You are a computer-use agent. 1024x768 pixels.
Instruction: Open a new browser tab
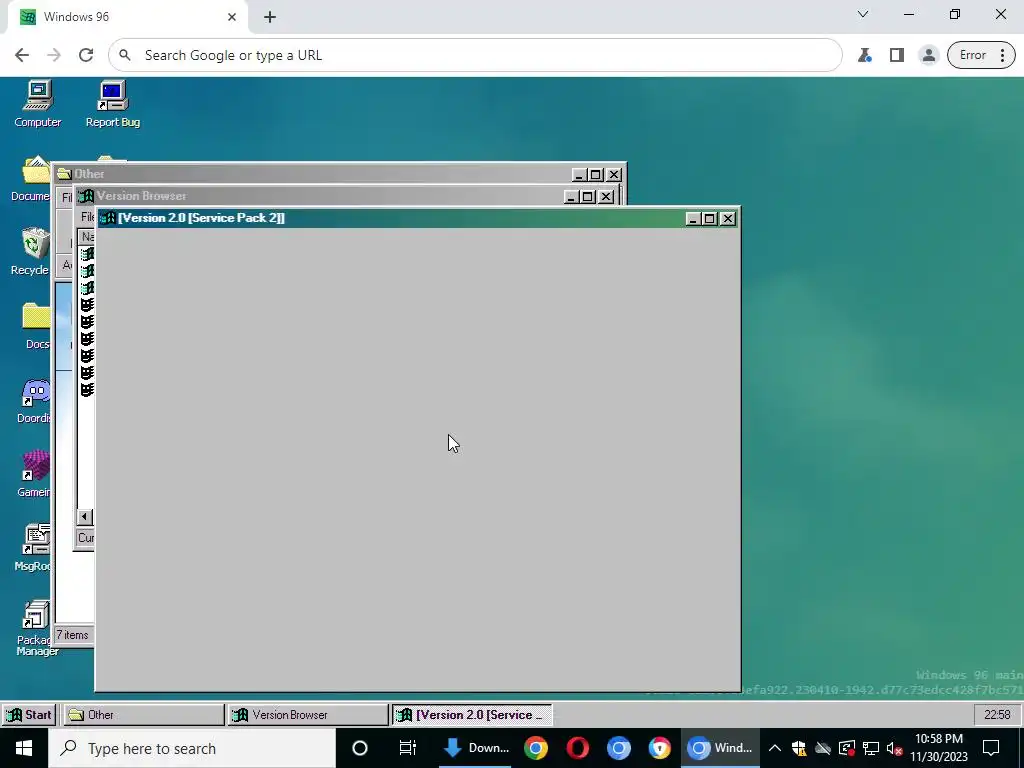pos(270,17)
